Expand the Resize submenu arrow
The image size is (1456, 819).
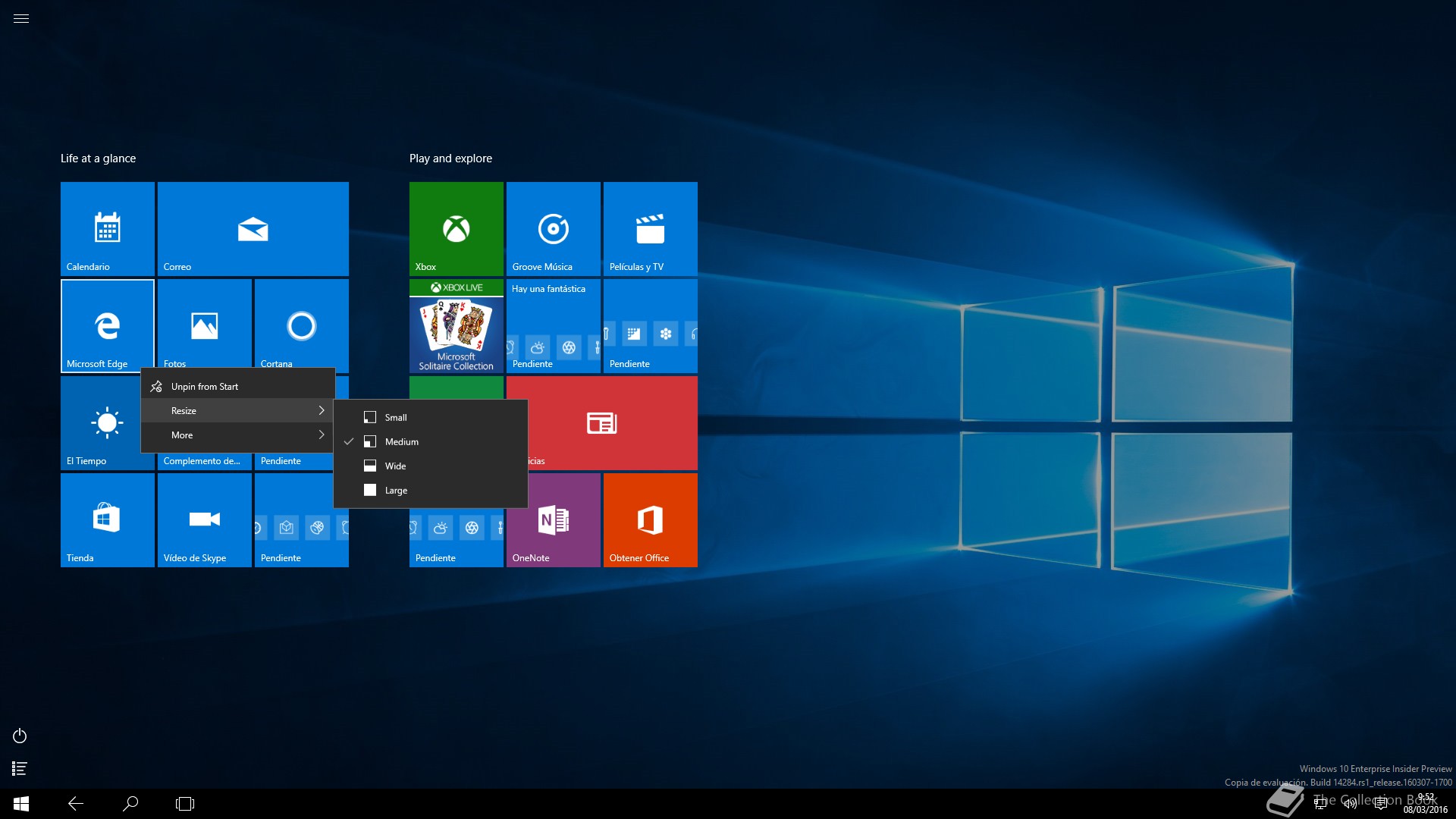coord(322,411)
